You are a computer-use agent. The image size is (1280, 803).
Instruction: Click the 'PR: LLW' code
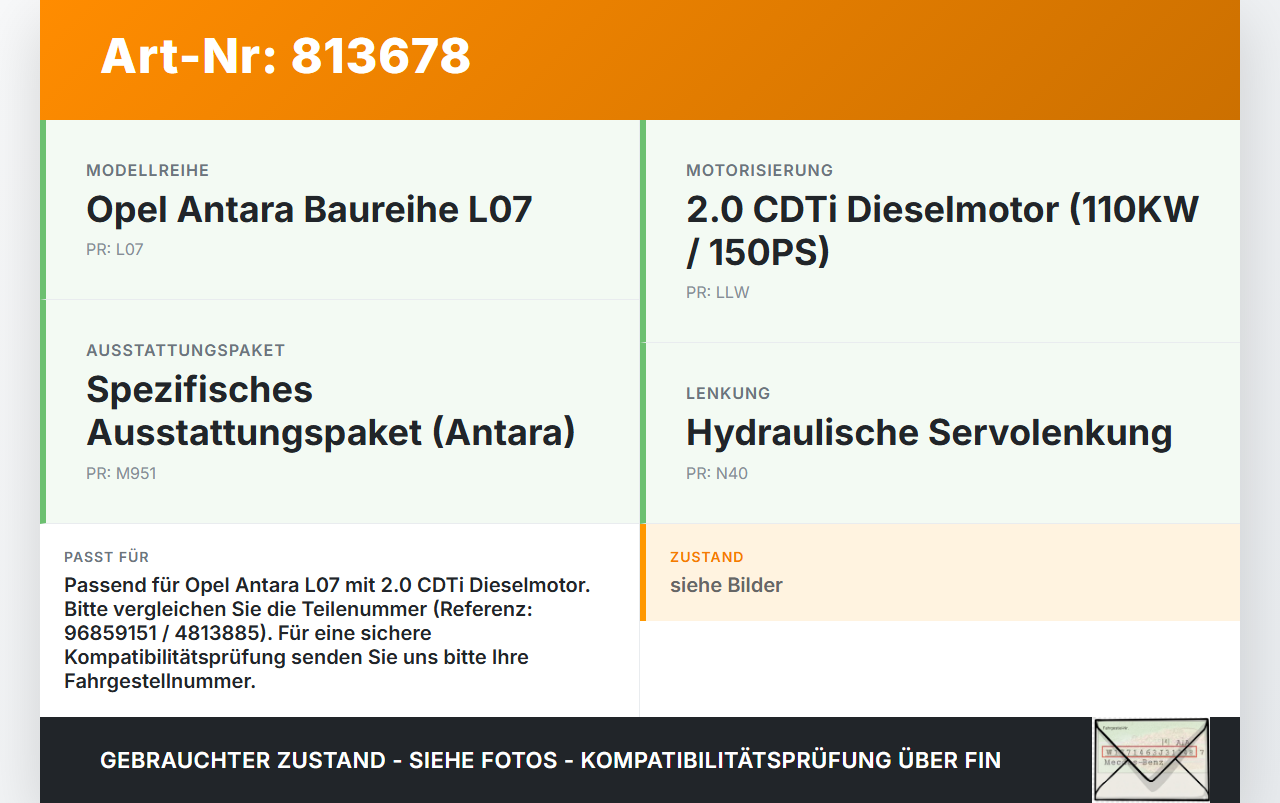tap(717, 293)
